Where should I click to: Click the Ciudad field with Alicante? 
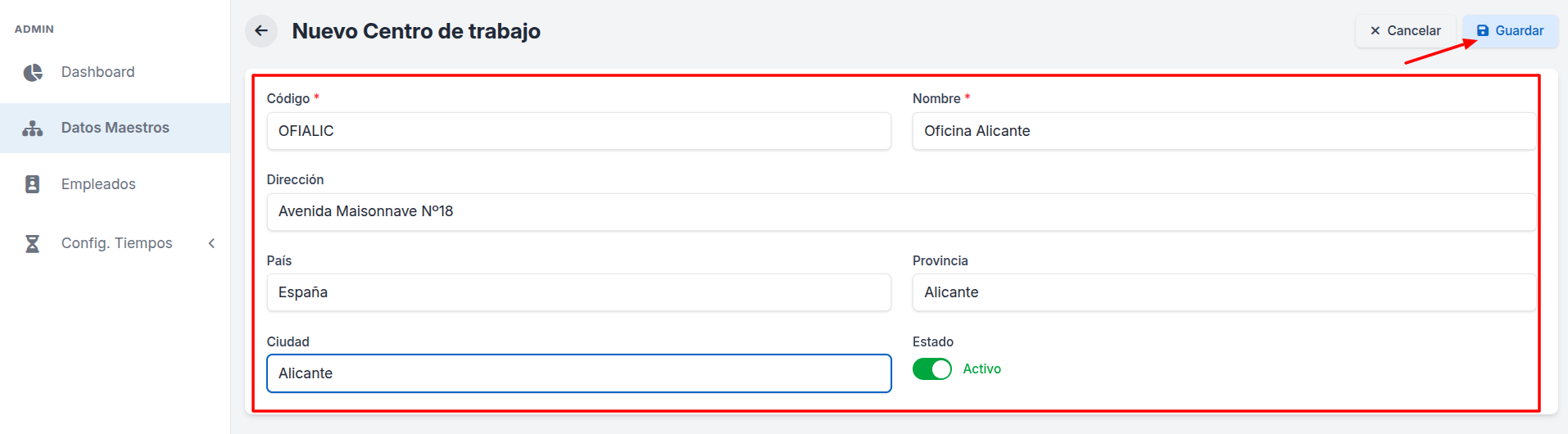pos(578,373)
